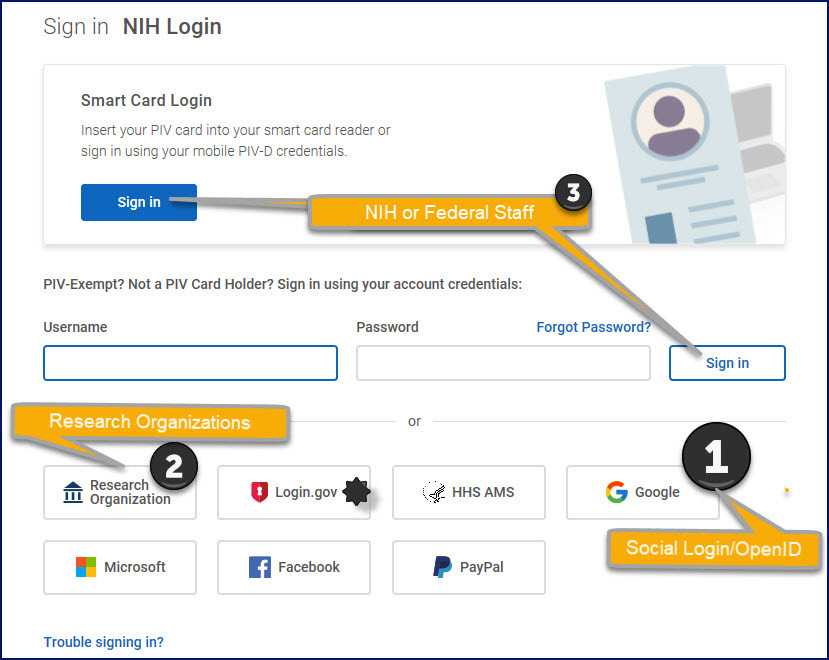Click the Google logo icon
The width and height of the screenshot is (829, 660).
[x=616, y=492]
